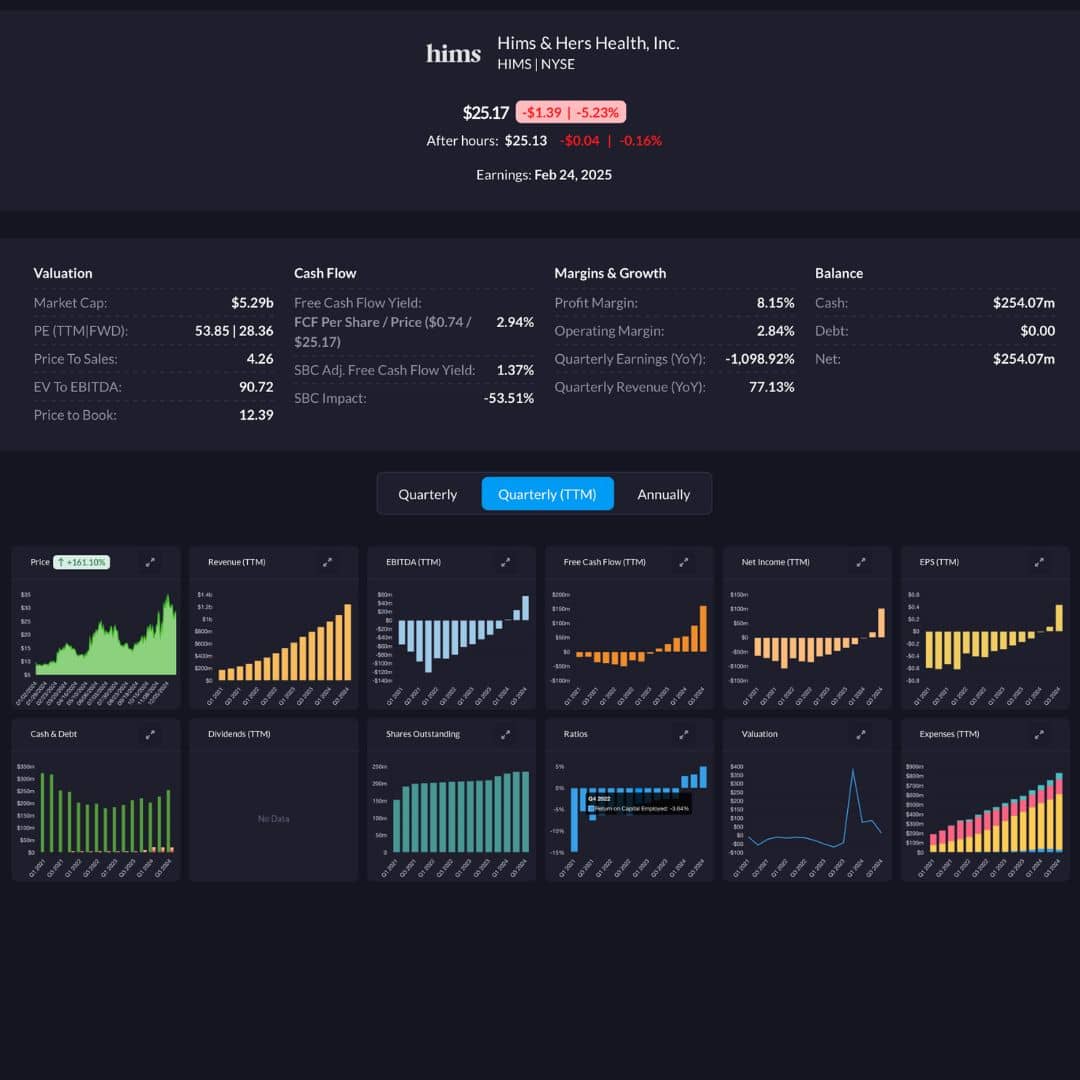Click the Return on Capital Employed tooltip
The image size is (1080, 1080).
tap(638, 804)
